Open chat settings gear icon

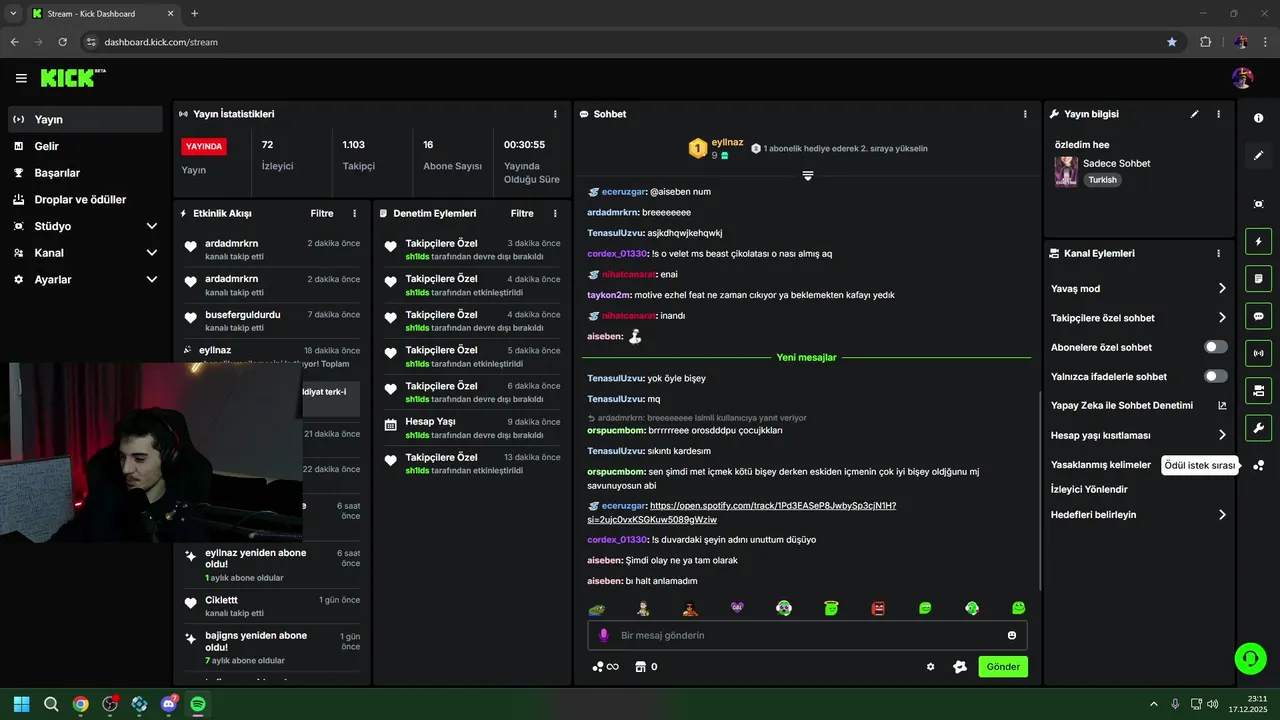930,667
